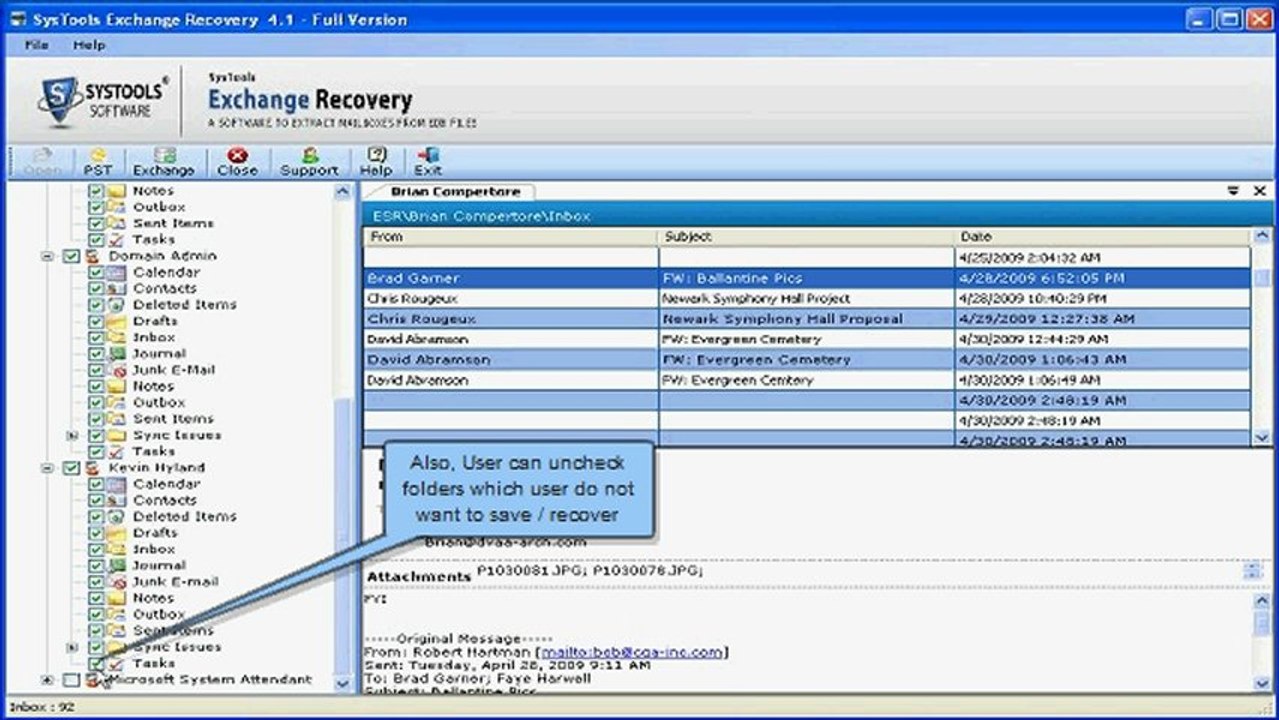Screen dimensions: 1279x720
Task: Click the folder tree vertical scrollbar
Action: [343, 437]
